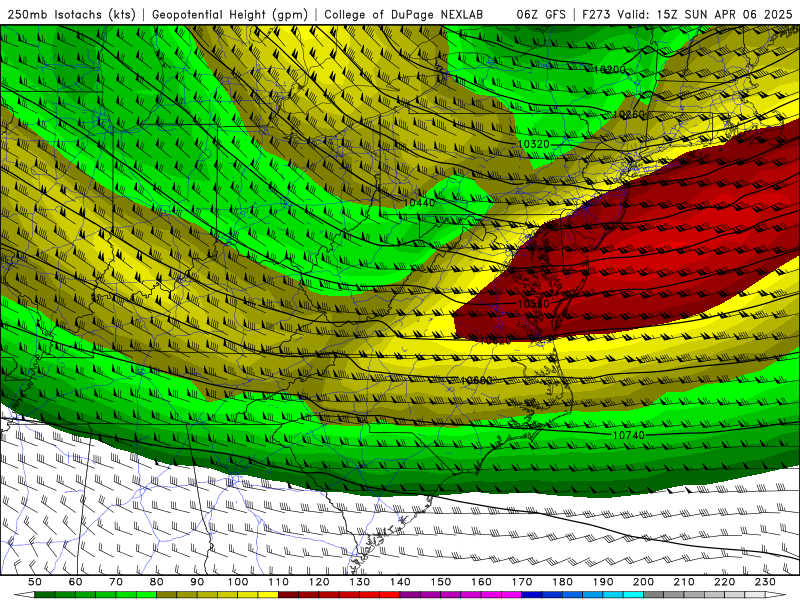Click the 80 knot color bar label

[157, 582]
